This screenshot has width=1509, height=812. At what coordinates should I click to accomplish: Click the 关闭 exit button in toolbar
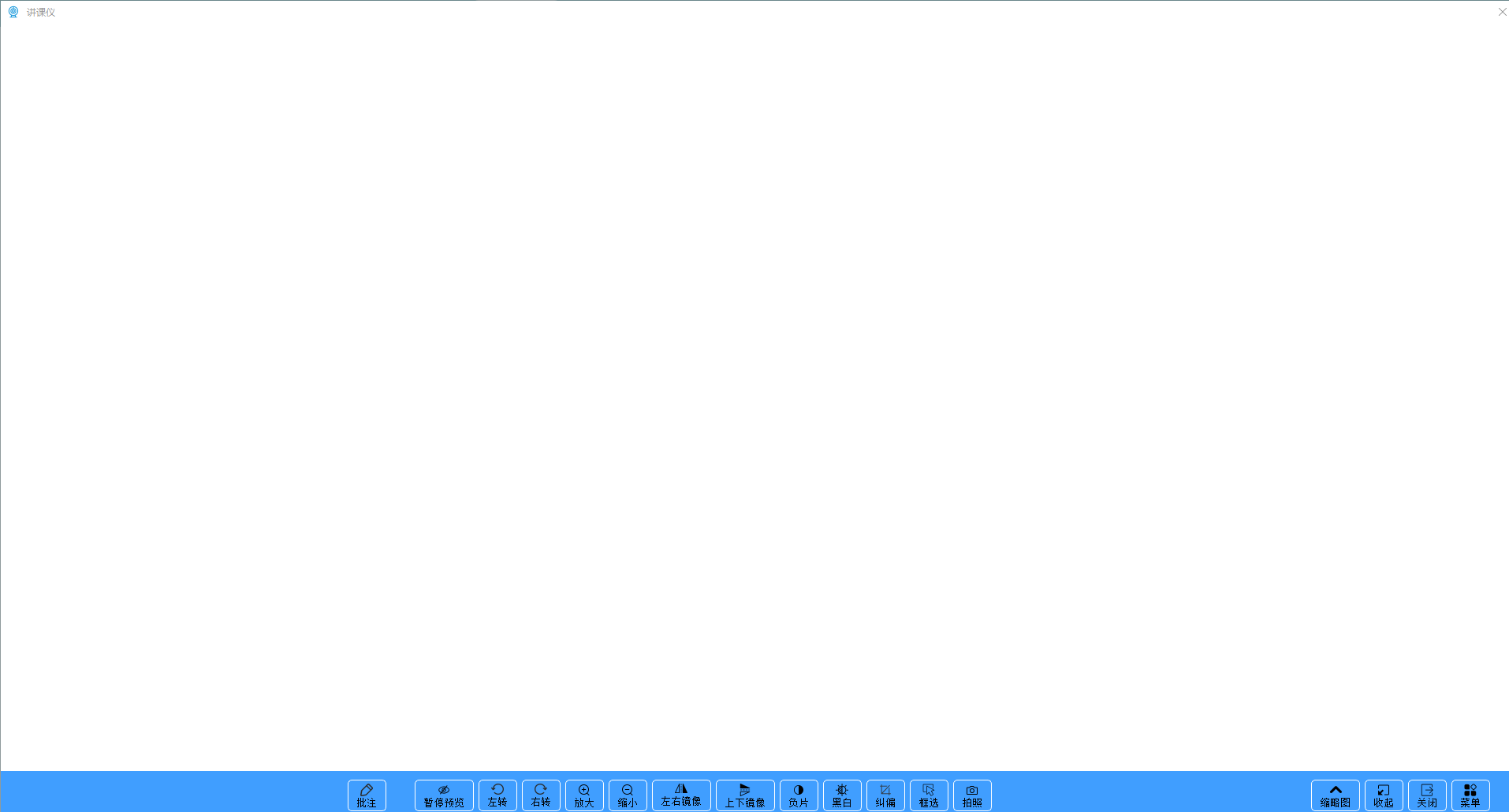[x=1427, y=795]
